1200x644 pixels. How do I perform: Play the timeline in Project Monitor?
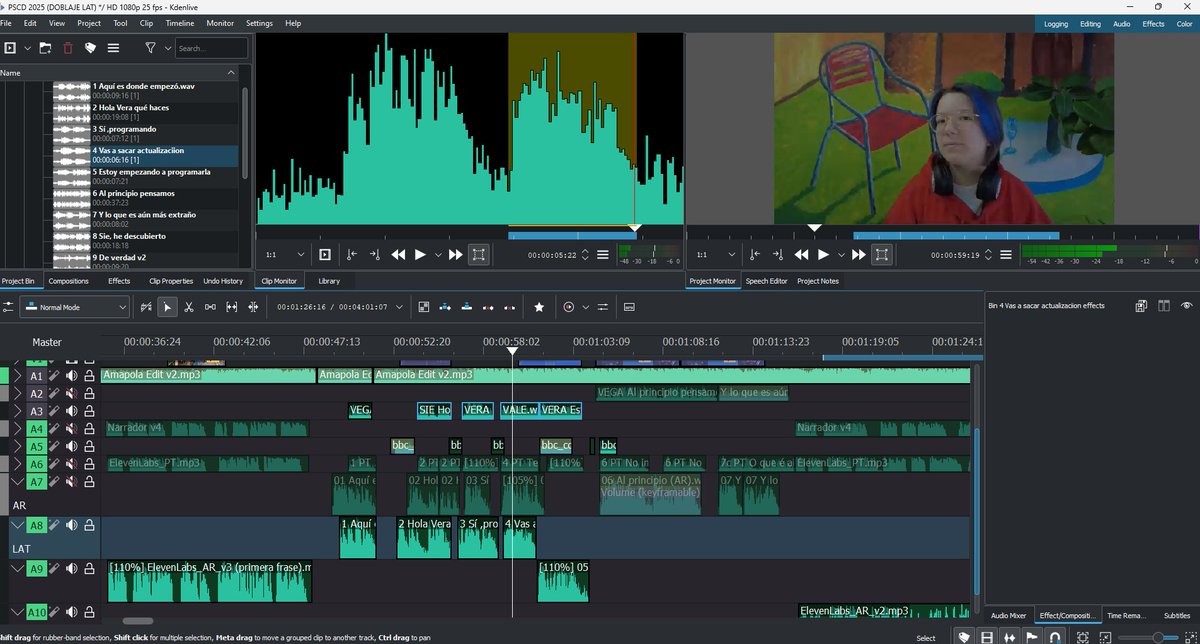coord(824,255)
